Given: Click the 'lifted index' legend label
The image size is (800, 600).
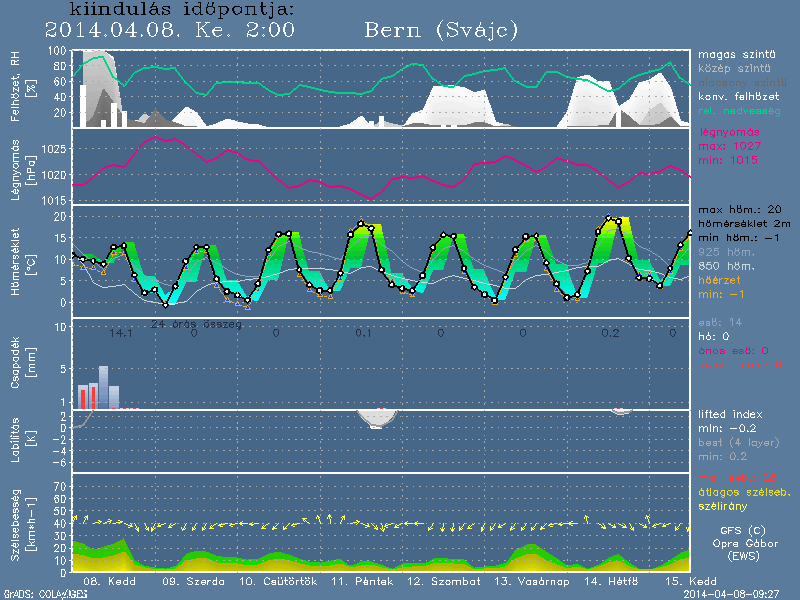Looking at the screenshot, I should 731,414.
